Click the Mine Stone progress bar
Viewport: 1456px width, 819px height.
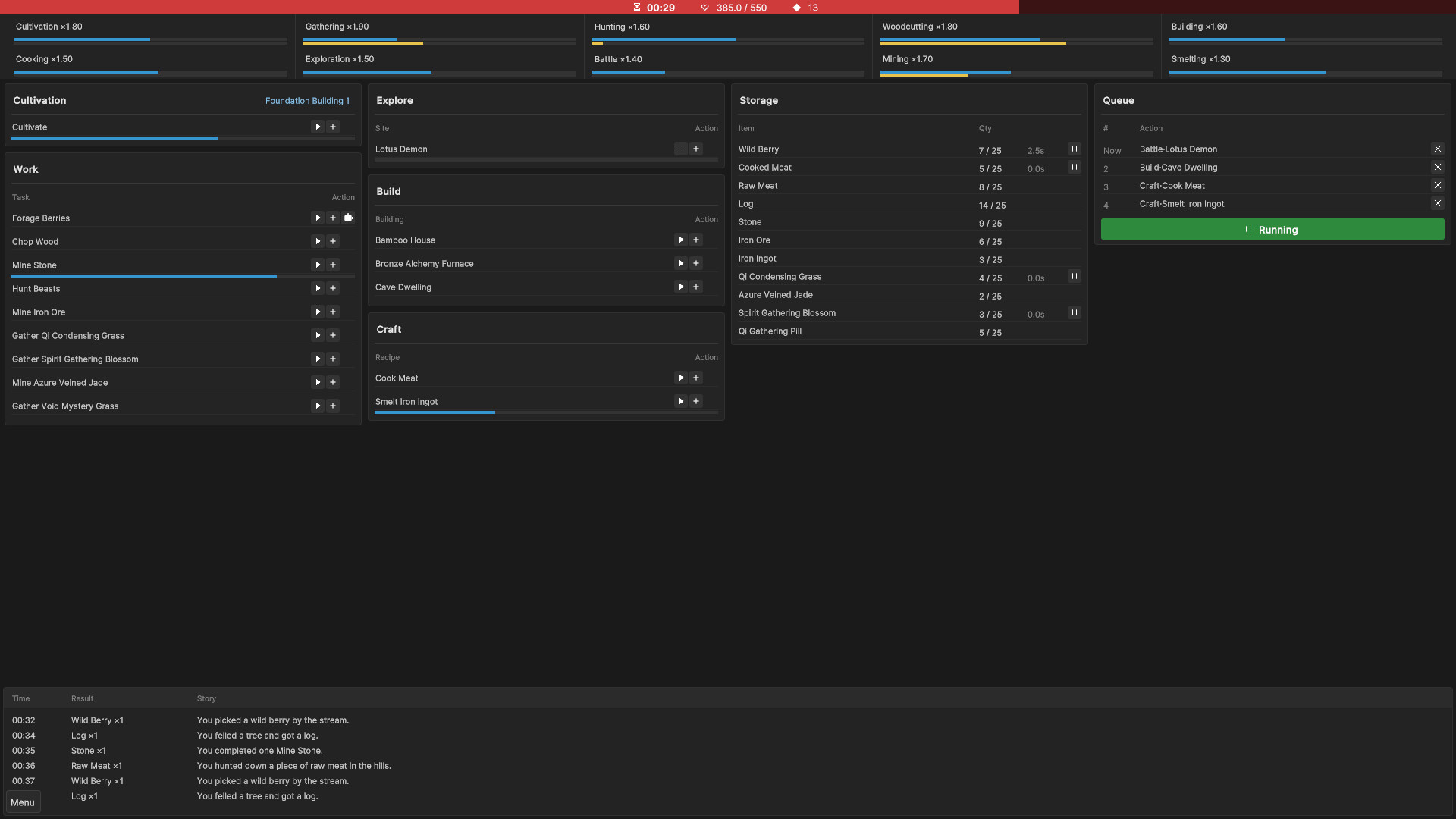[183, 276]
